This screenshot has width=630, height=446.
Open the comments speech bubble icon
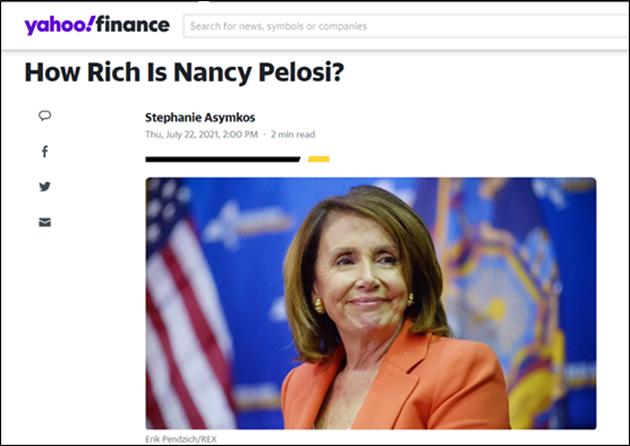(45, 116)
